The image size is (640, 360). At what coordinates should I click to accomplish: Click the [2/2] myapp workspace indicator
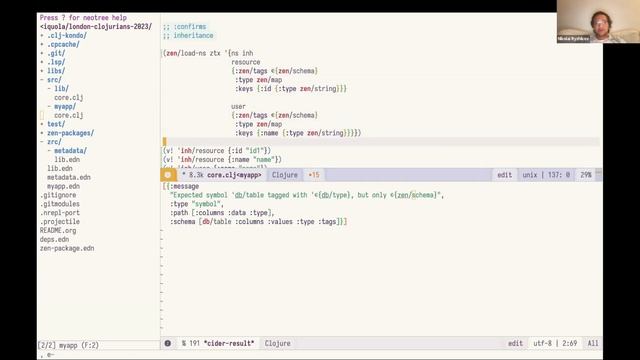point(68,345)
